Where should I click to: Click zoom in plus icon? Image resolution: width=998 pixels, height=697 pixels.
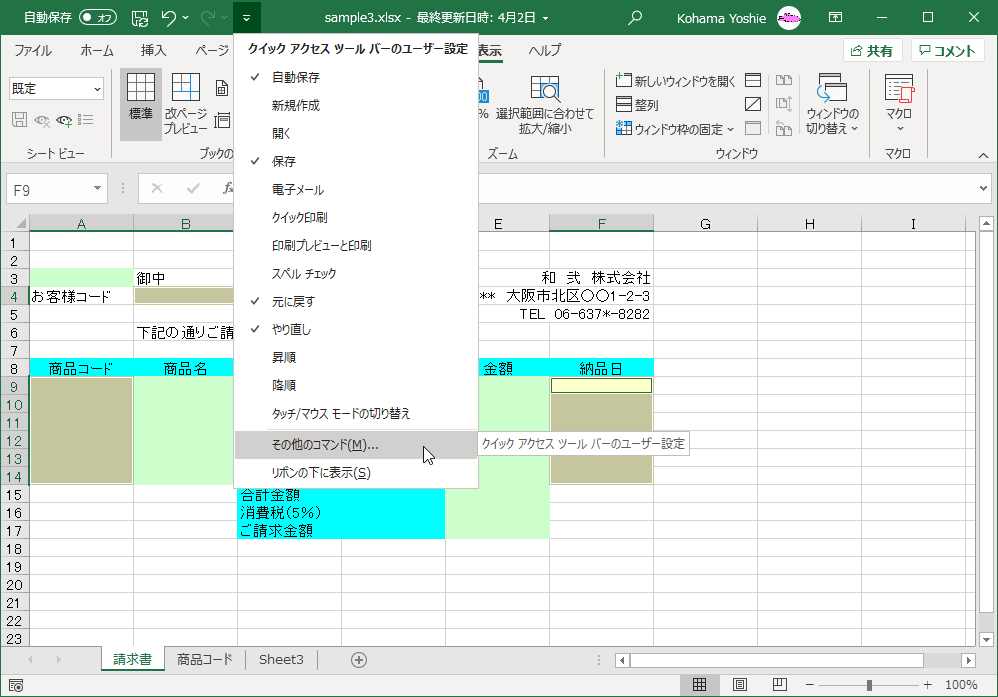pos(927,685)
